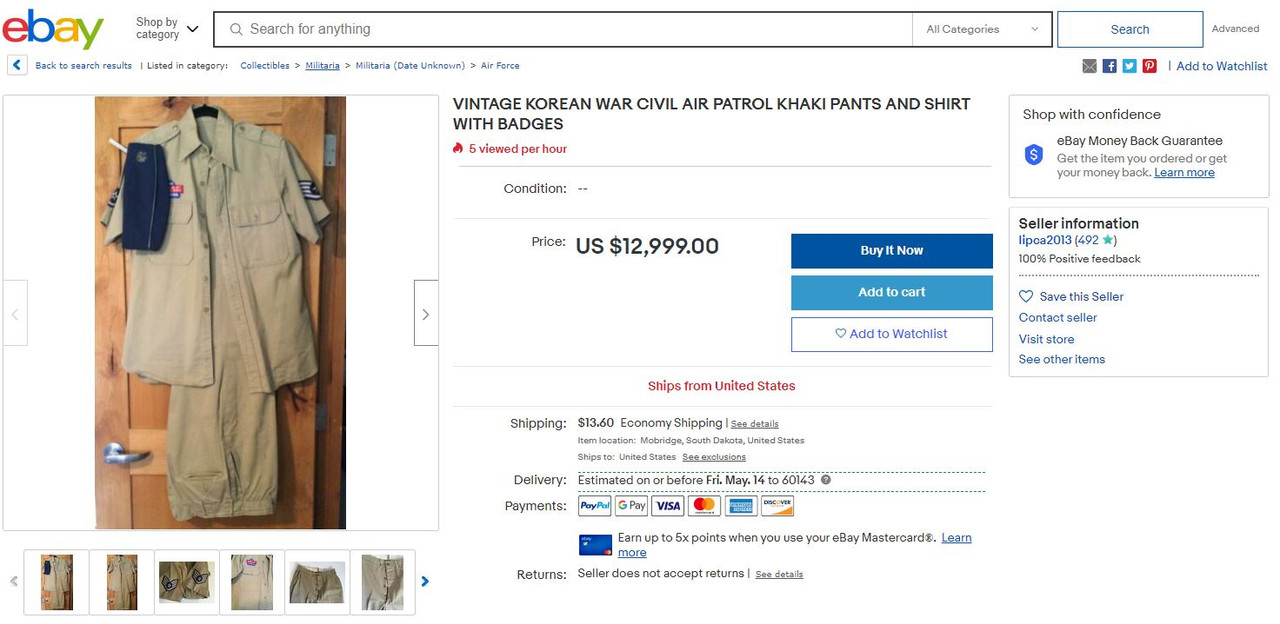The height and width of the screenshot is (624, 1280).
Task: Show next product image
Action: click(x=426, y=314)
